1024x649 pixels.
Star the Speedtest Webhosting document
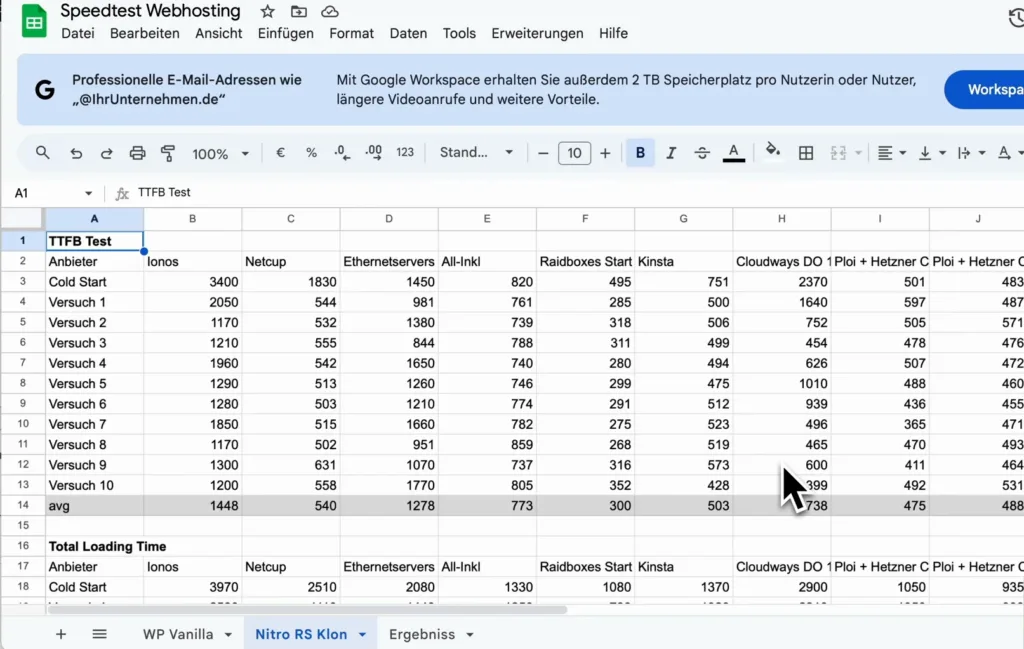pyautogui.click(x=267, y=12)
